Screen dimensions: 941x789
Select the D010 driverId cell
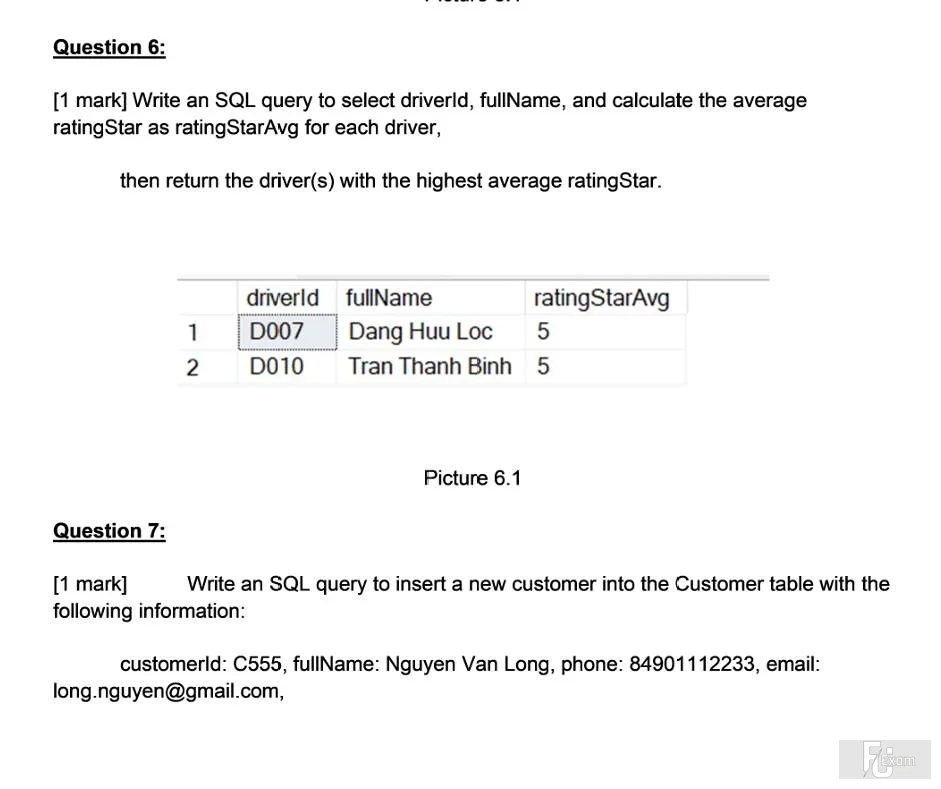(x=287, y=367)
